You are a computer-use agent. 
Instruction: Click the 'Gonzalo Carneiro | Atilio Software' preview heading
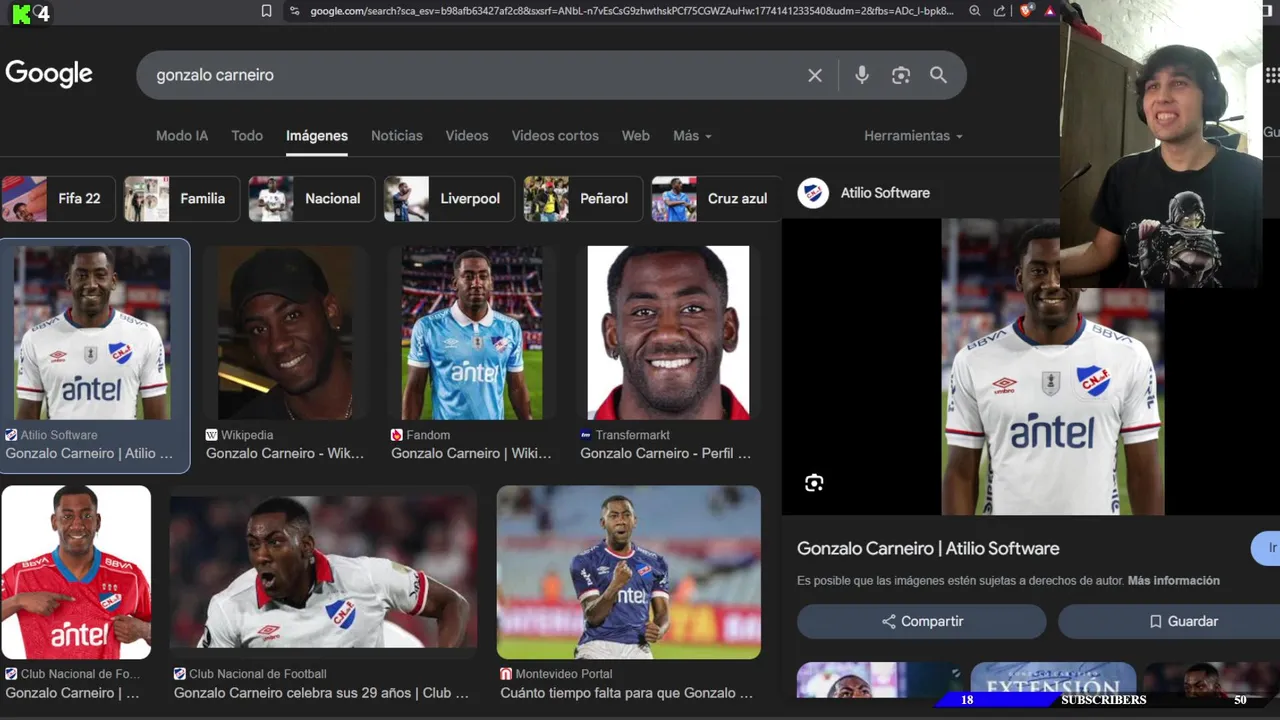(928, 548)
